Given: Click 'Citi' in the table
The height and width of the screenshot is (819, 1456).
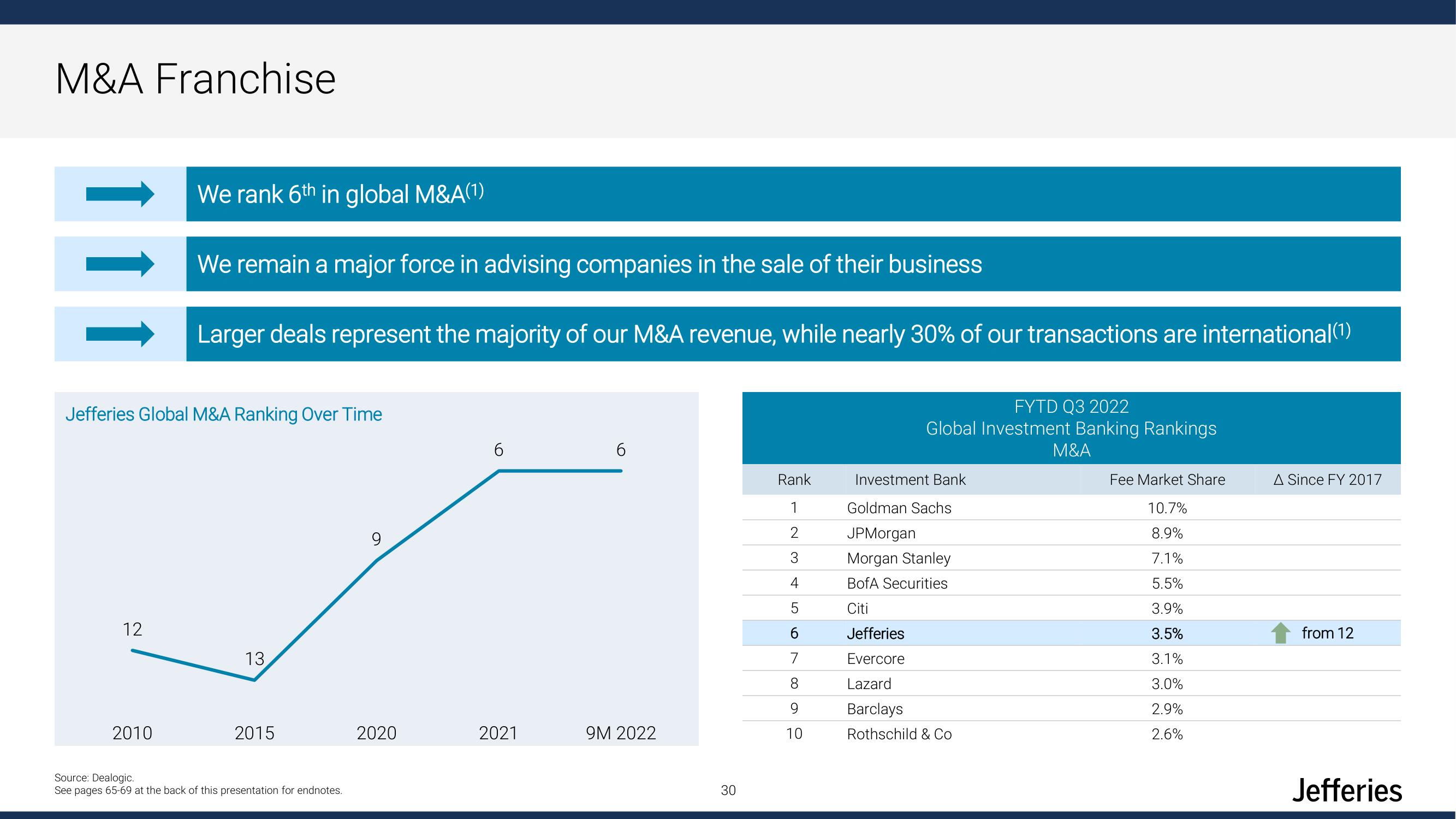Looking at the screenshot, I should [x=858, y=609].
